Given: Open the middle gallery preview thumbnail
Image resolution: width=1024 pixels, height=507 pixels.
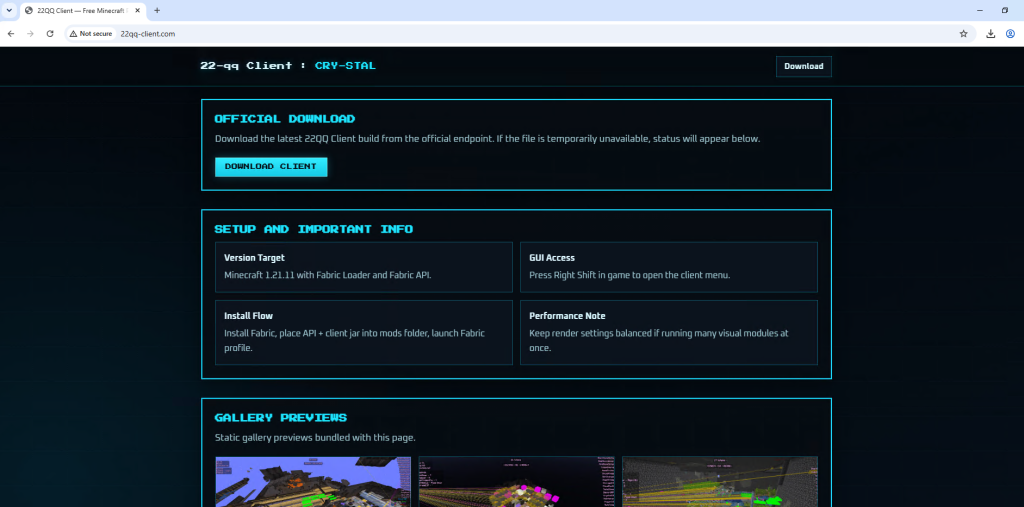Looking at the screenshot, I should pos(517,482).
